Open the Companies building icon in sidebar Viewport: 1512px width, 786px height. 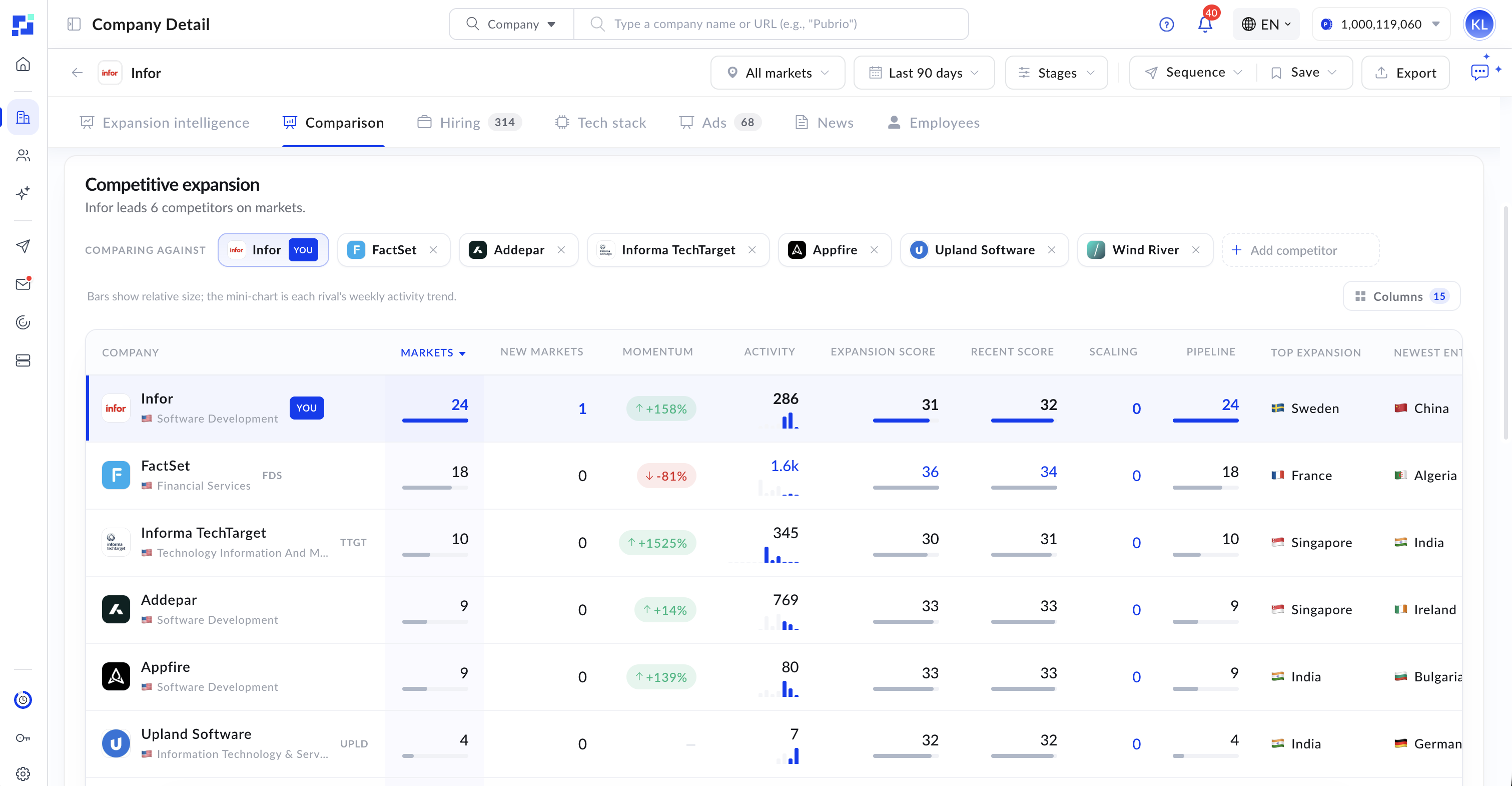(23, 118)
